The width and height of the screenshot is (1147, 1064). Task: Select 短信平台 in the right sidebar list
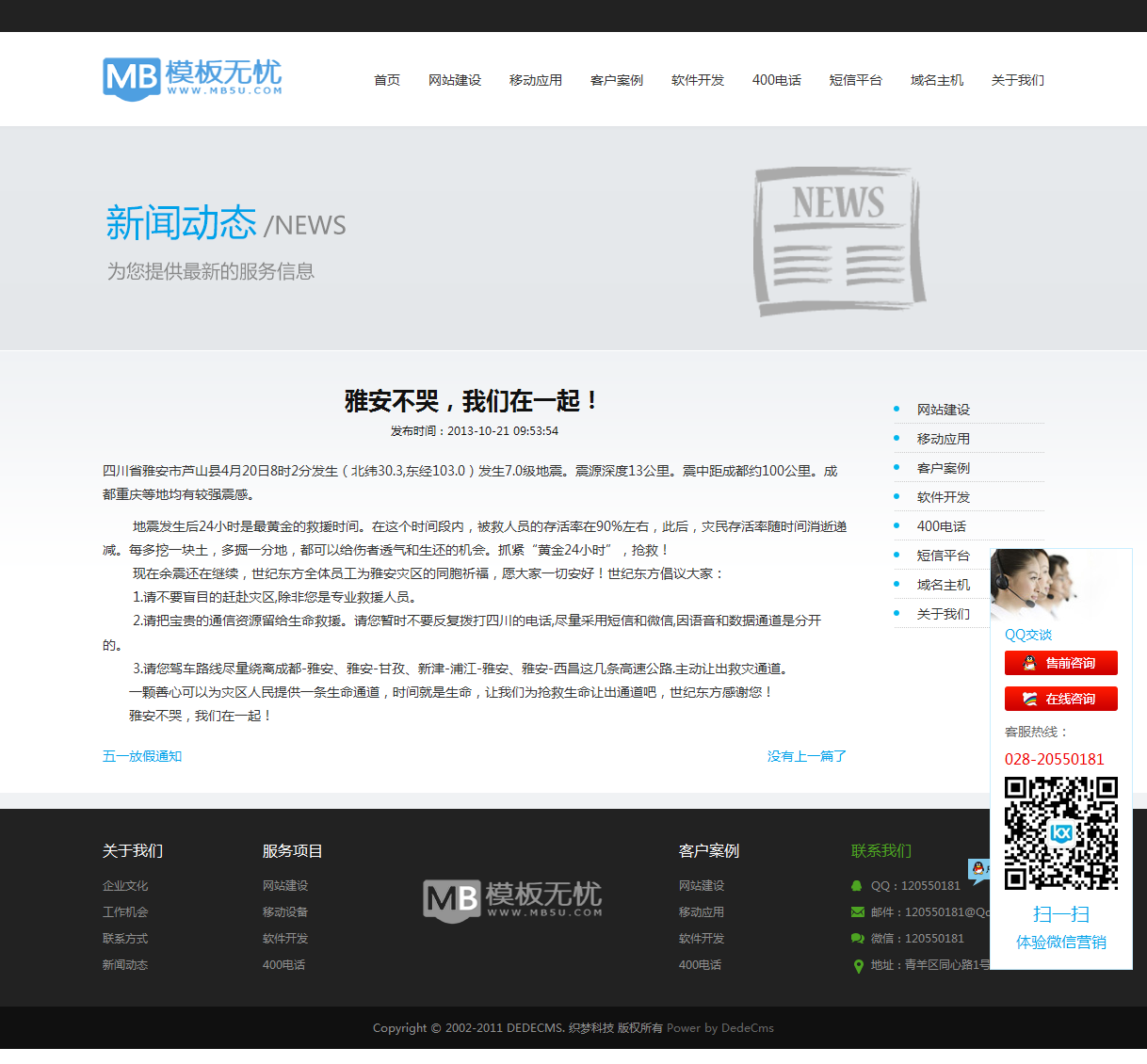tap(943, 556)
